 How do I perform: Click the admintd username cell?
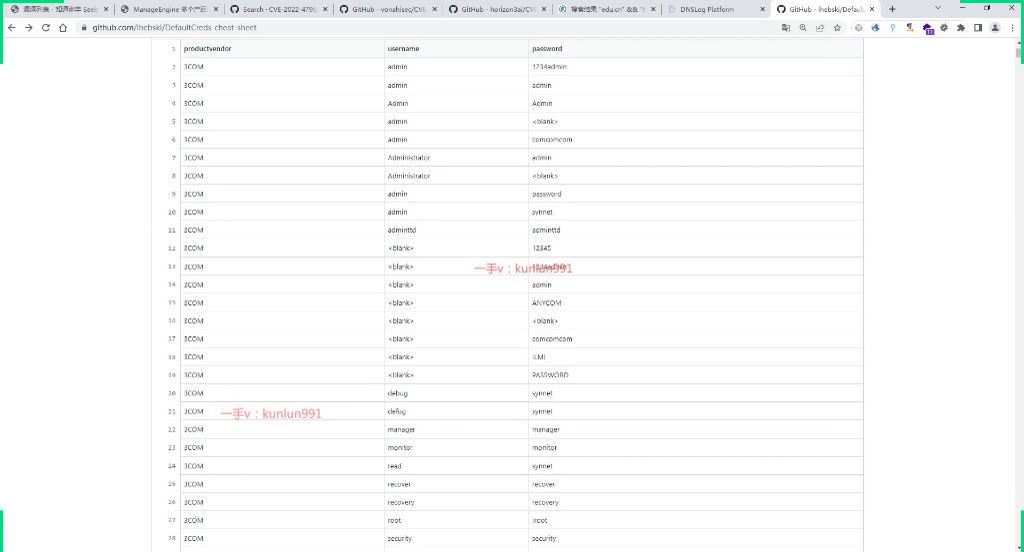pyautogui.click(x=456, y=231)
